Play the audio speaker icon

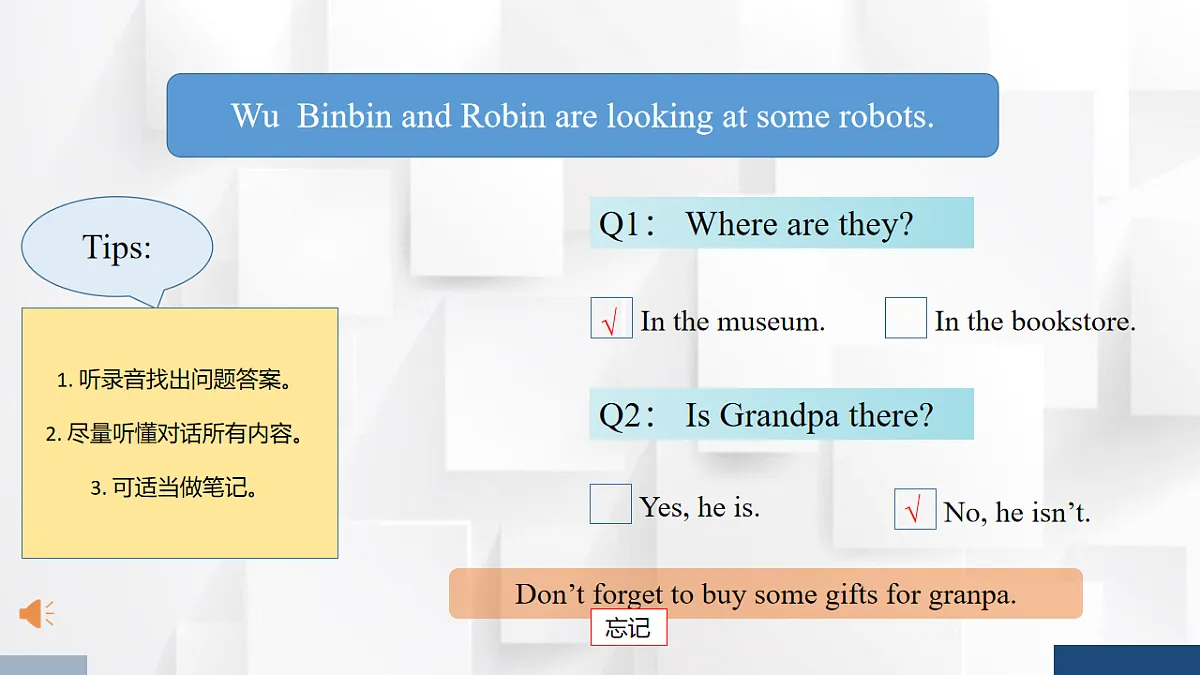click(37, 613)
